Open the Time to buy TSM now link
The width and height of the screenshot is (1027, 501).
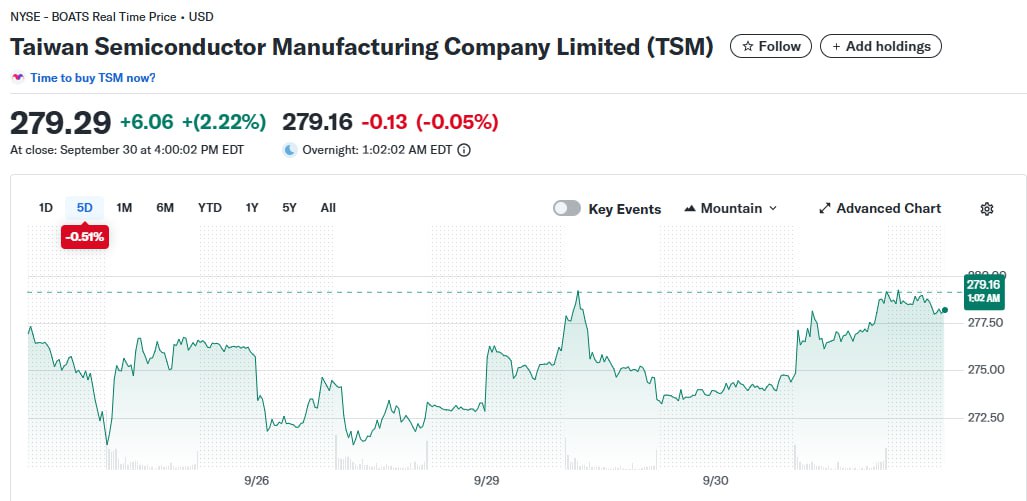(93, 77)
